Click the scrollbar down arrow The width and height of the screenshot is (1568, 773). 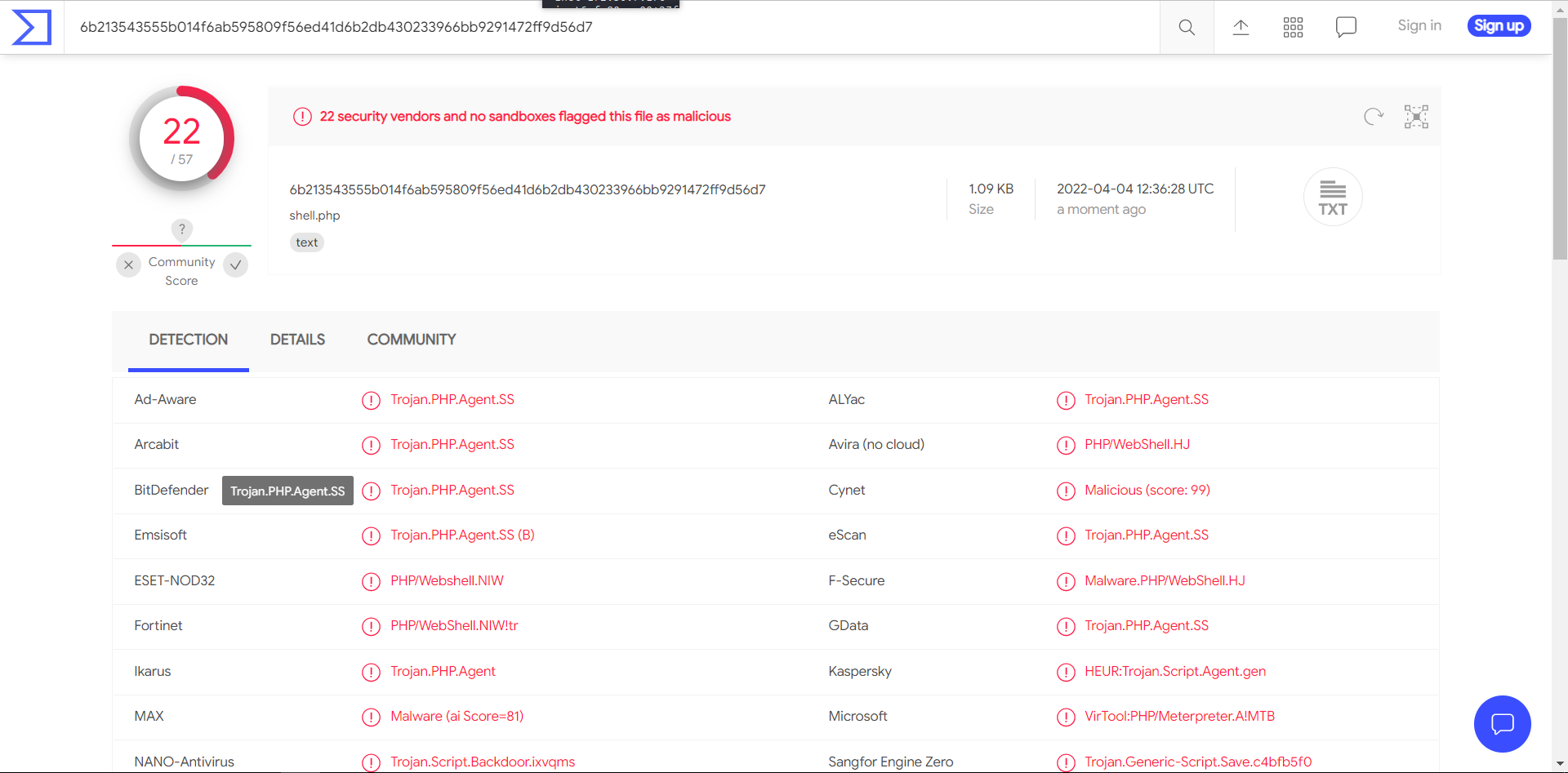point(1560,765)
